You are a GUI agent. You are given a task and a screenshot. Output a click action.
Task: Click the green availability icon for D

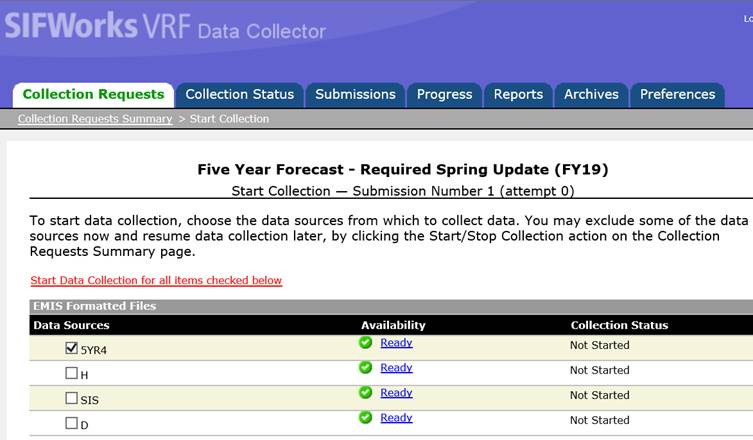pos(366,418)
